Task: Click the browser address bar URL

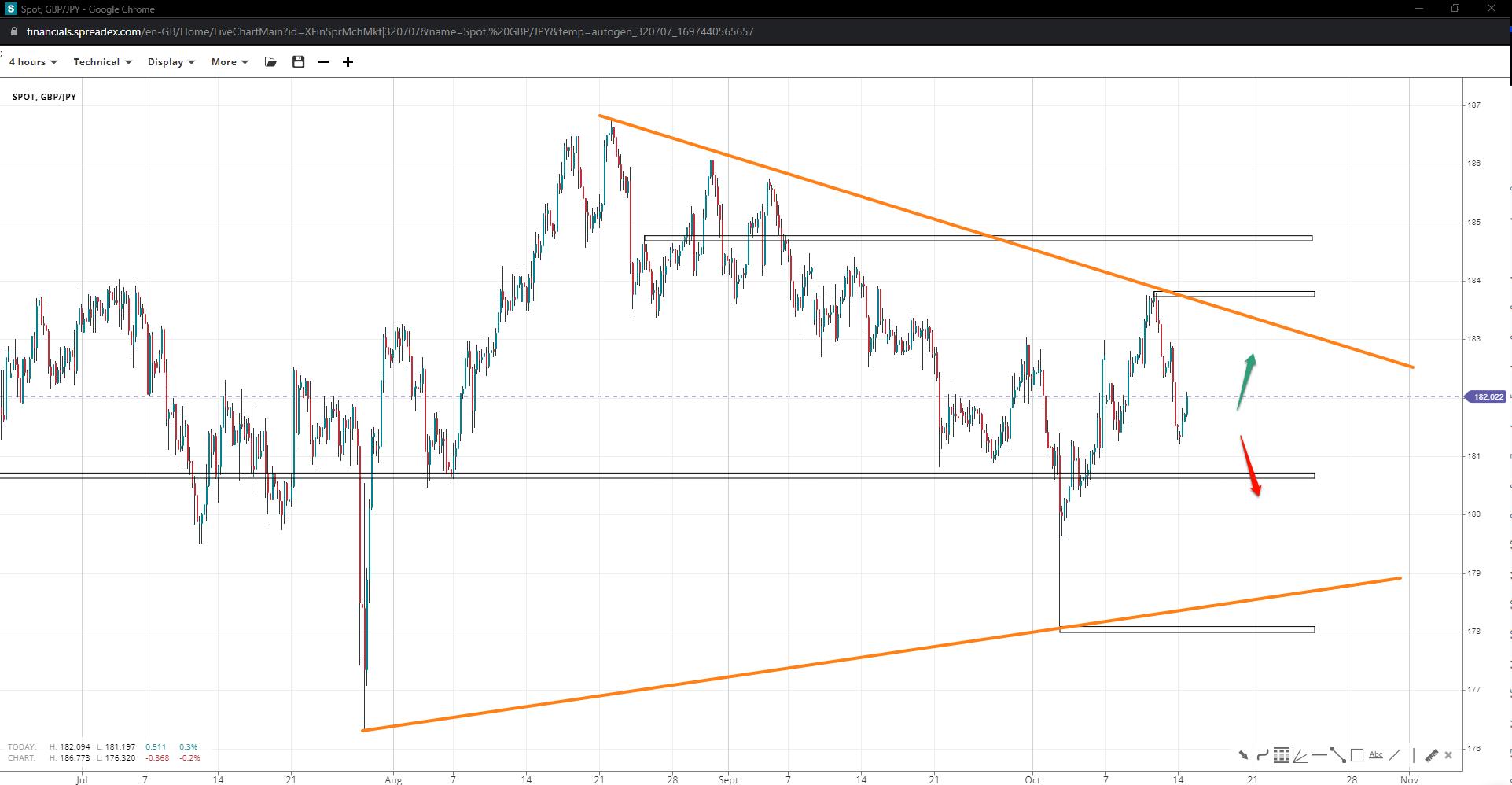Action: pyautogui.click(x=389, y=32)
